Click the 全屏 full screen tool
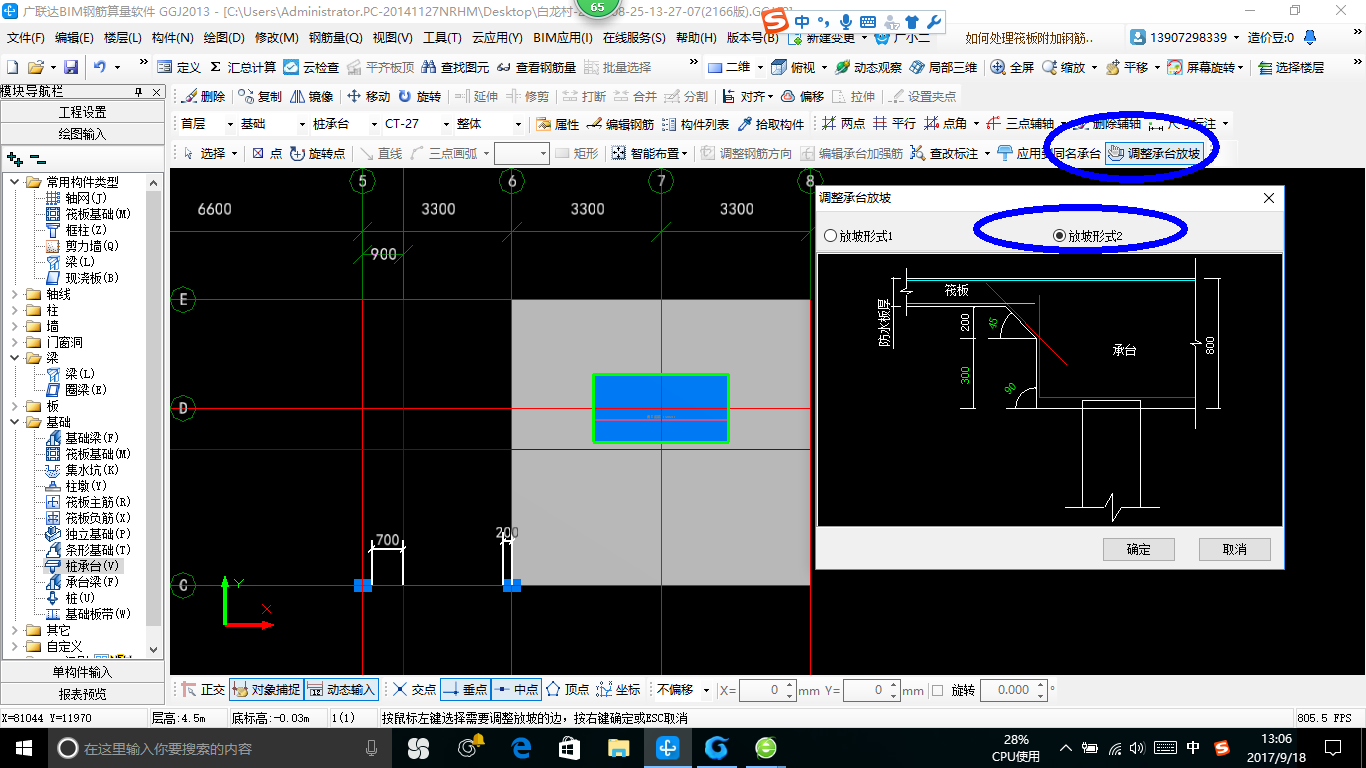Image resolution: width=1366 pixels, height=768 pixels. coord(1012,67)
